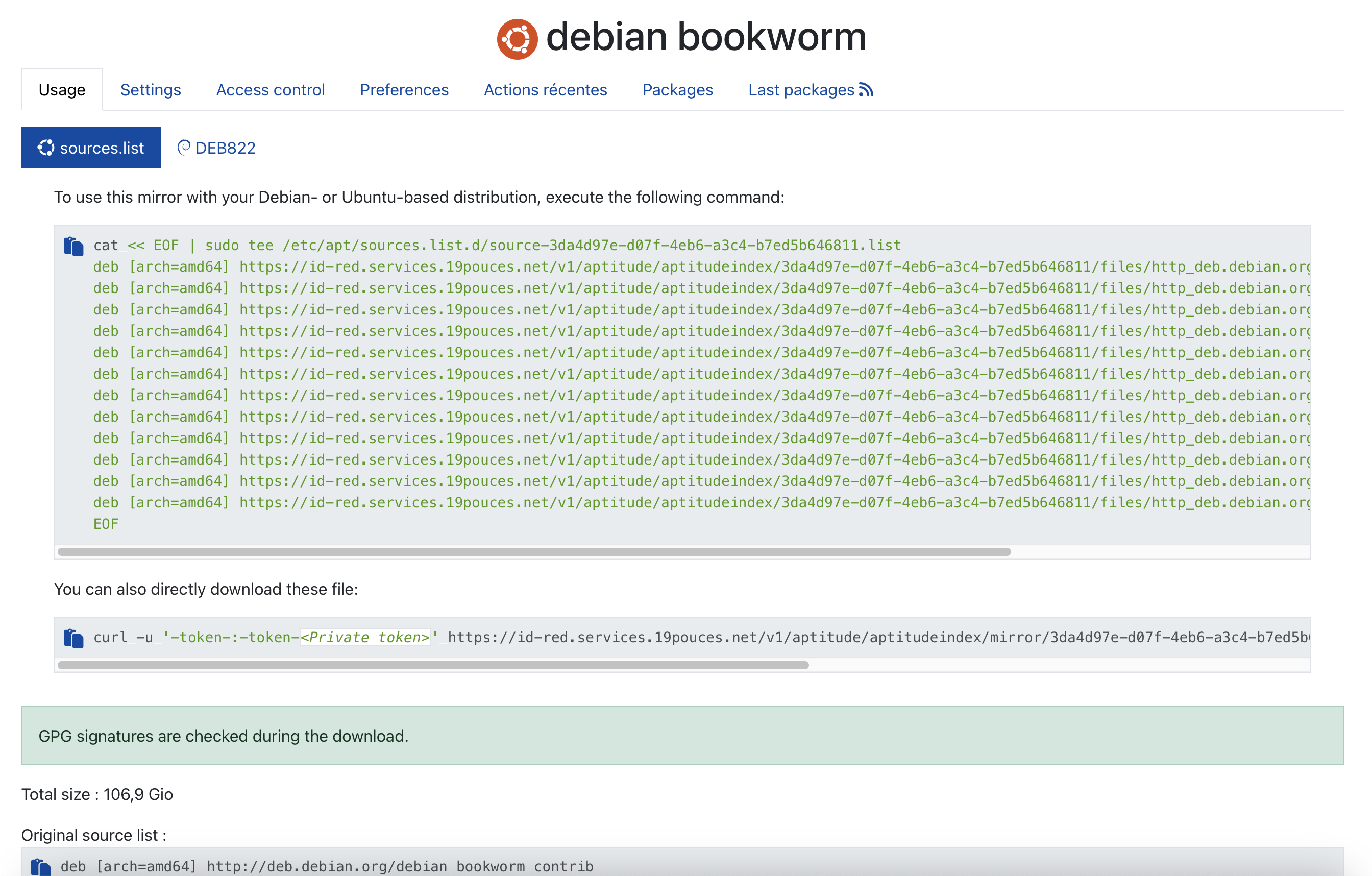Select the sources.list format button
This screenshot has height=876, width=1372.
(90, 148)
